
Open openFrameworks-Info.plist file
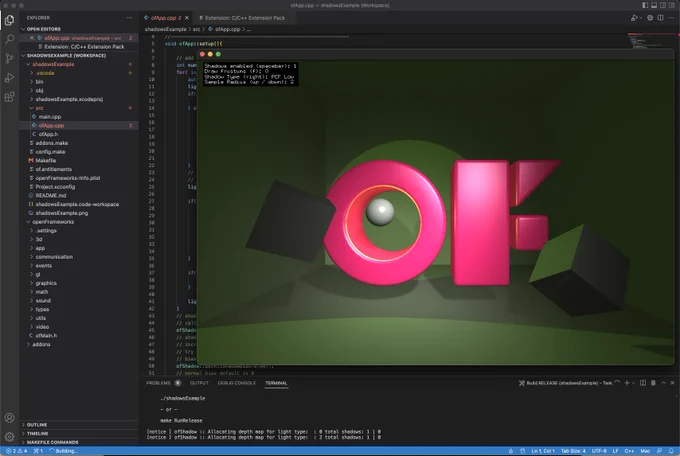[x=68, y=178]
